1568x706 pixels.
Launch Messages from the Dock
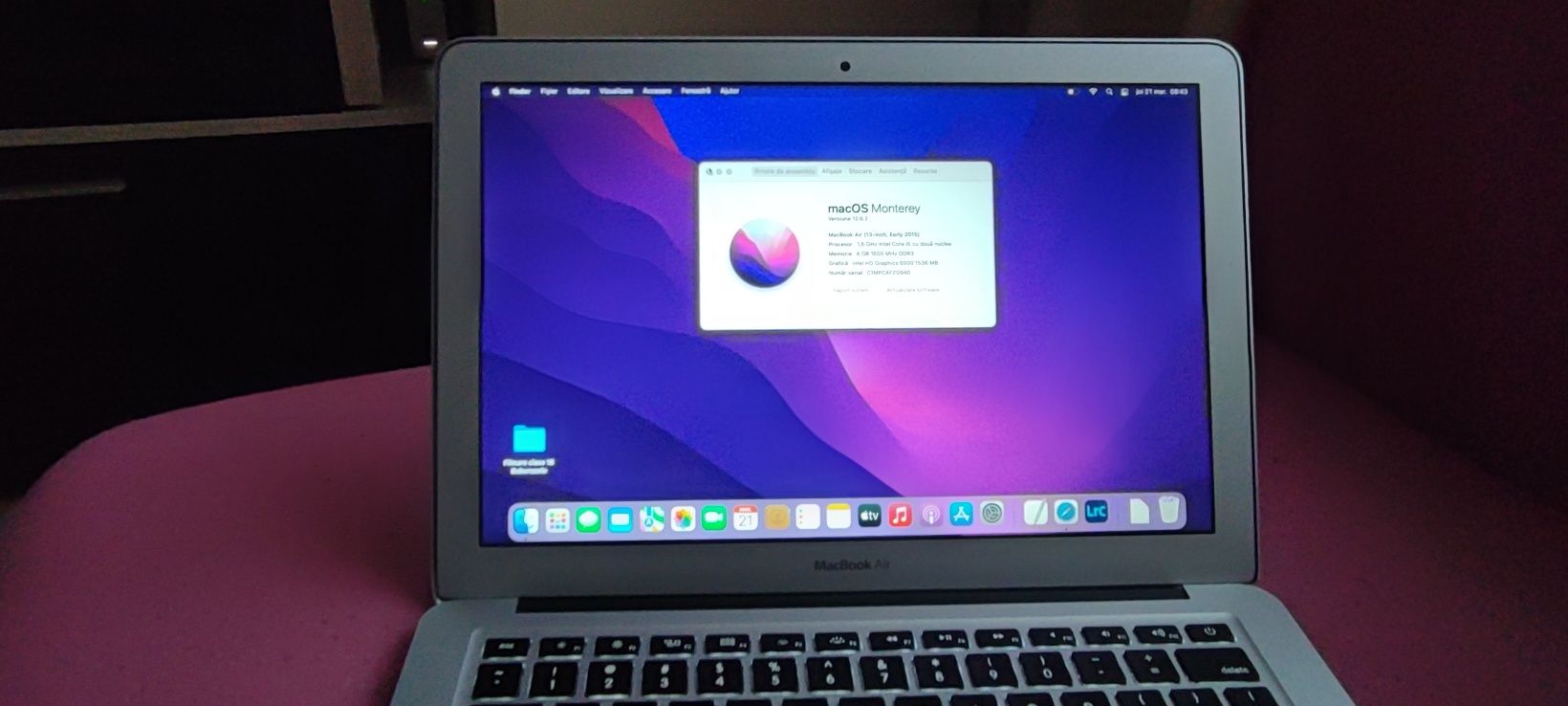pyautogui.click(x=589, y=519)
